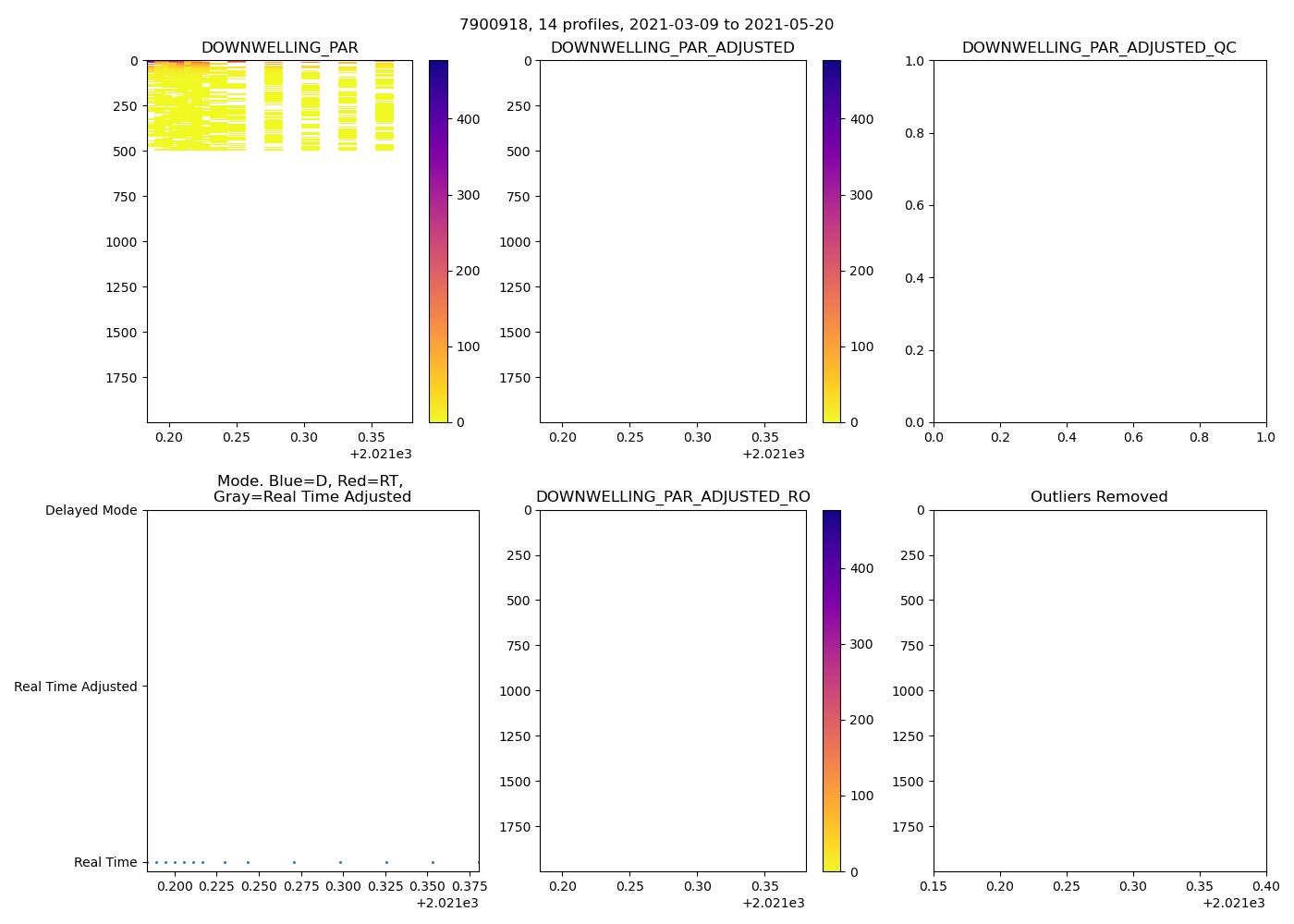Click the 0.40 x-axis tick on Outliers plot

click(1265, 886)
